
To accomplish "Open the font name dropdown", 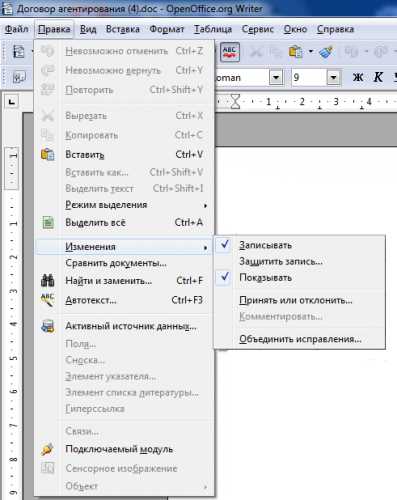I will point(276,78).
